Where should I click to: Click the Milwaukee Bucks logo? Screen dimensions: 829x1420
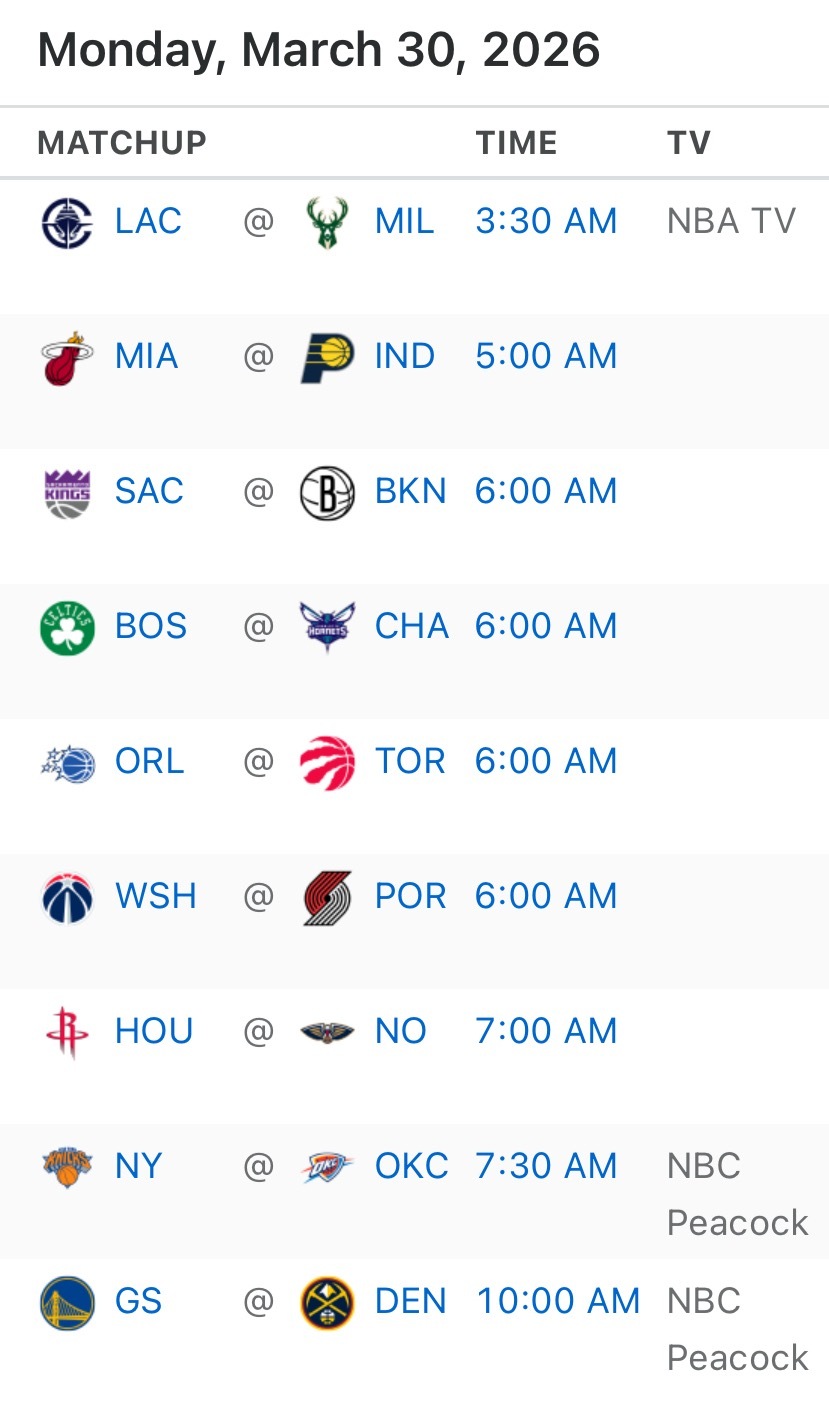(327, 222)
